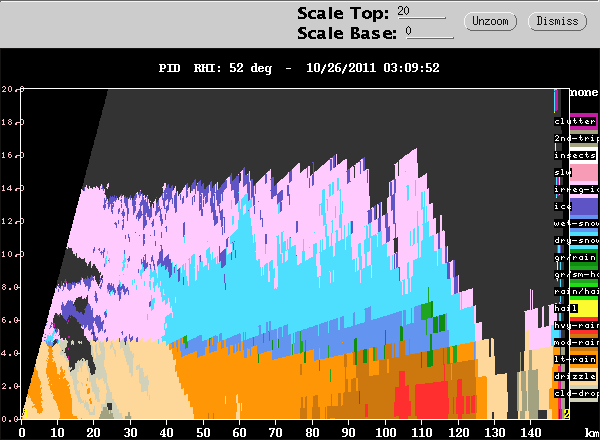The width and height of the screenshot is (600, 440).
Task: Click the '70' range axis label
Action: (x=276, y=433)
